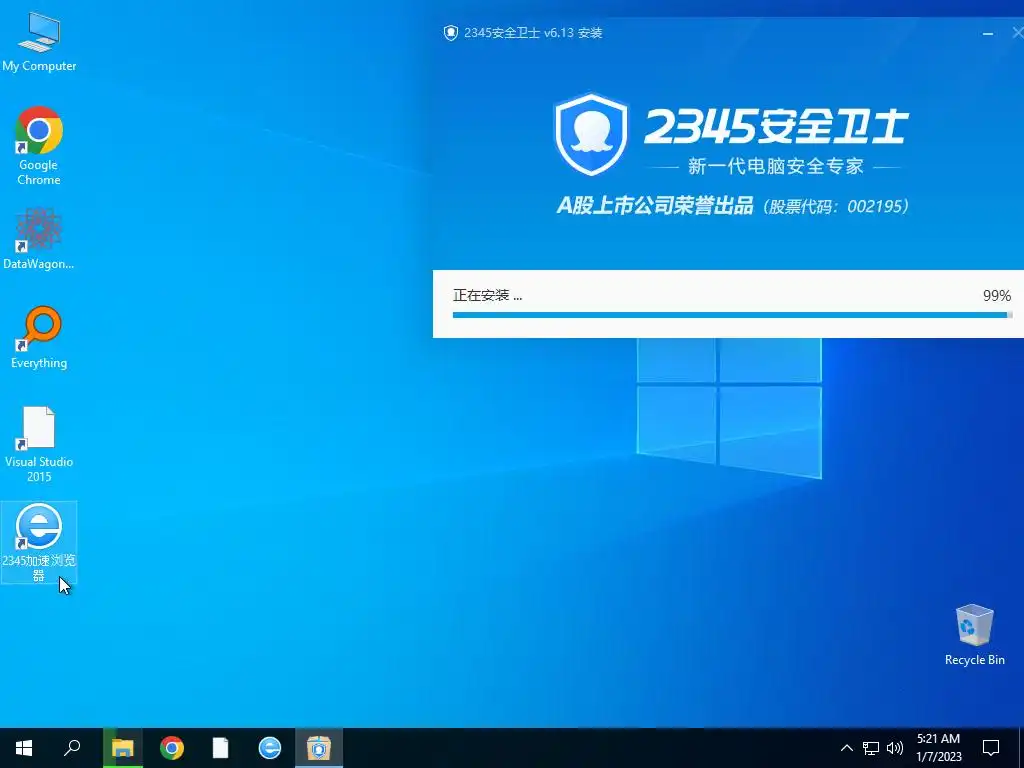Click the 新一代电脑安全专家 slogan text
This screenshot has height=768, width=1024.
tap(775, 166)
